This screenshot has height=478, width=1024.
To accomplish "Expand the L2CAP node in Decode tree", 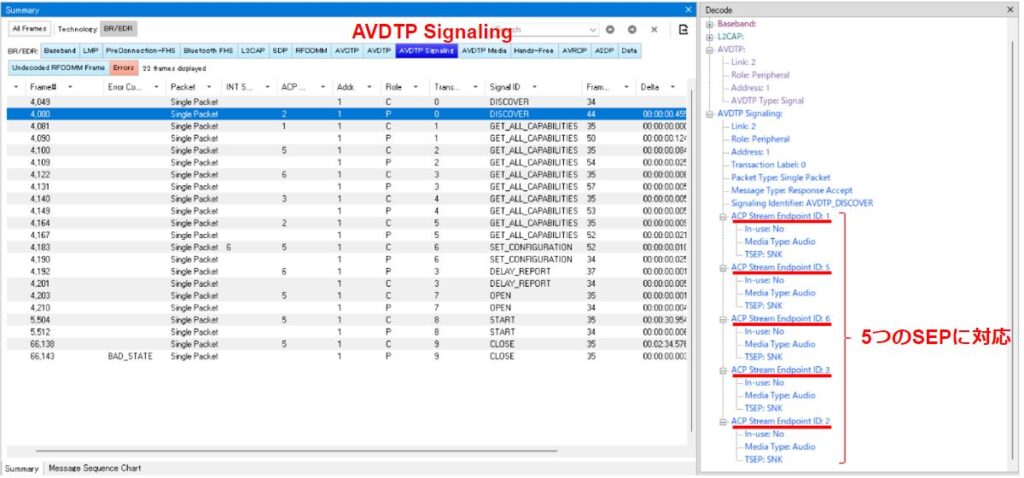I will pos(709,36).
